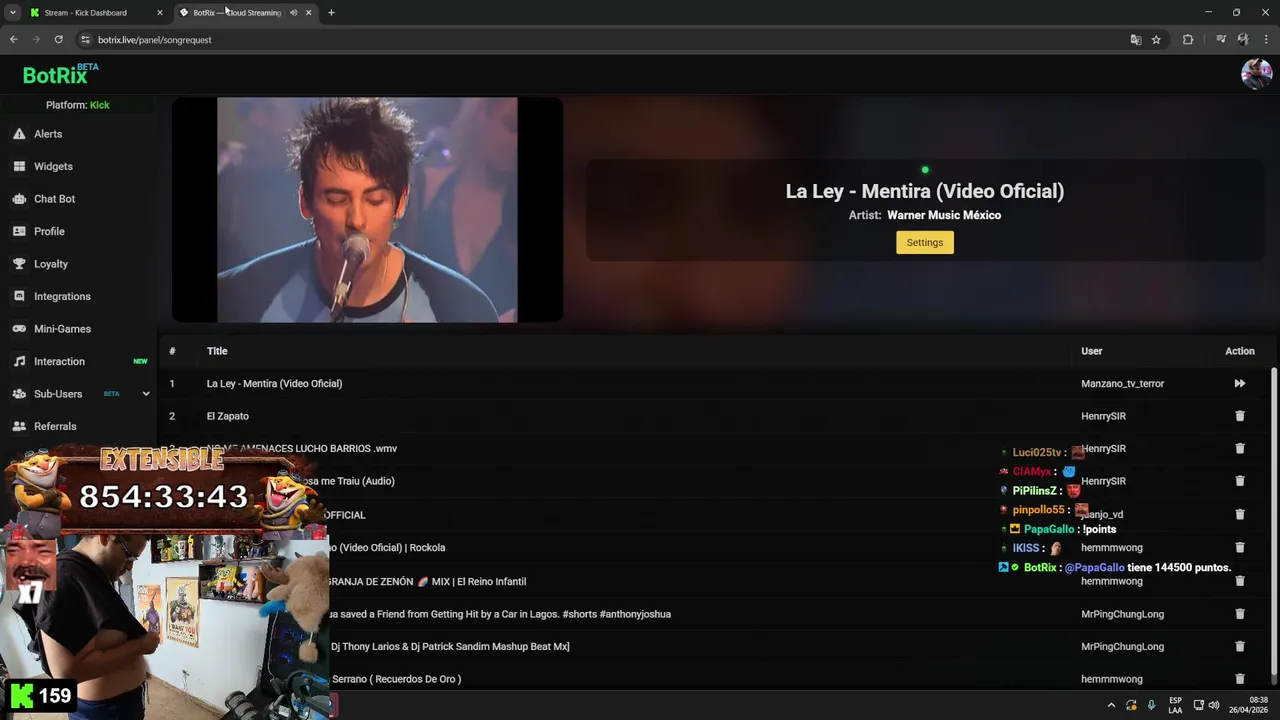Switch the ESP LAA keyboard language indicator
Image resolution: width=1280 pixels, height=720 pixels.
pyautogui.click(x=1176, y=705)
